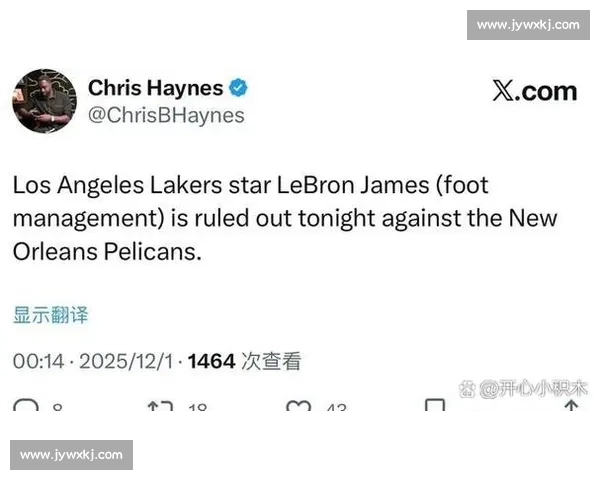
Task: Bookmark the post
Action: [435, 405]
